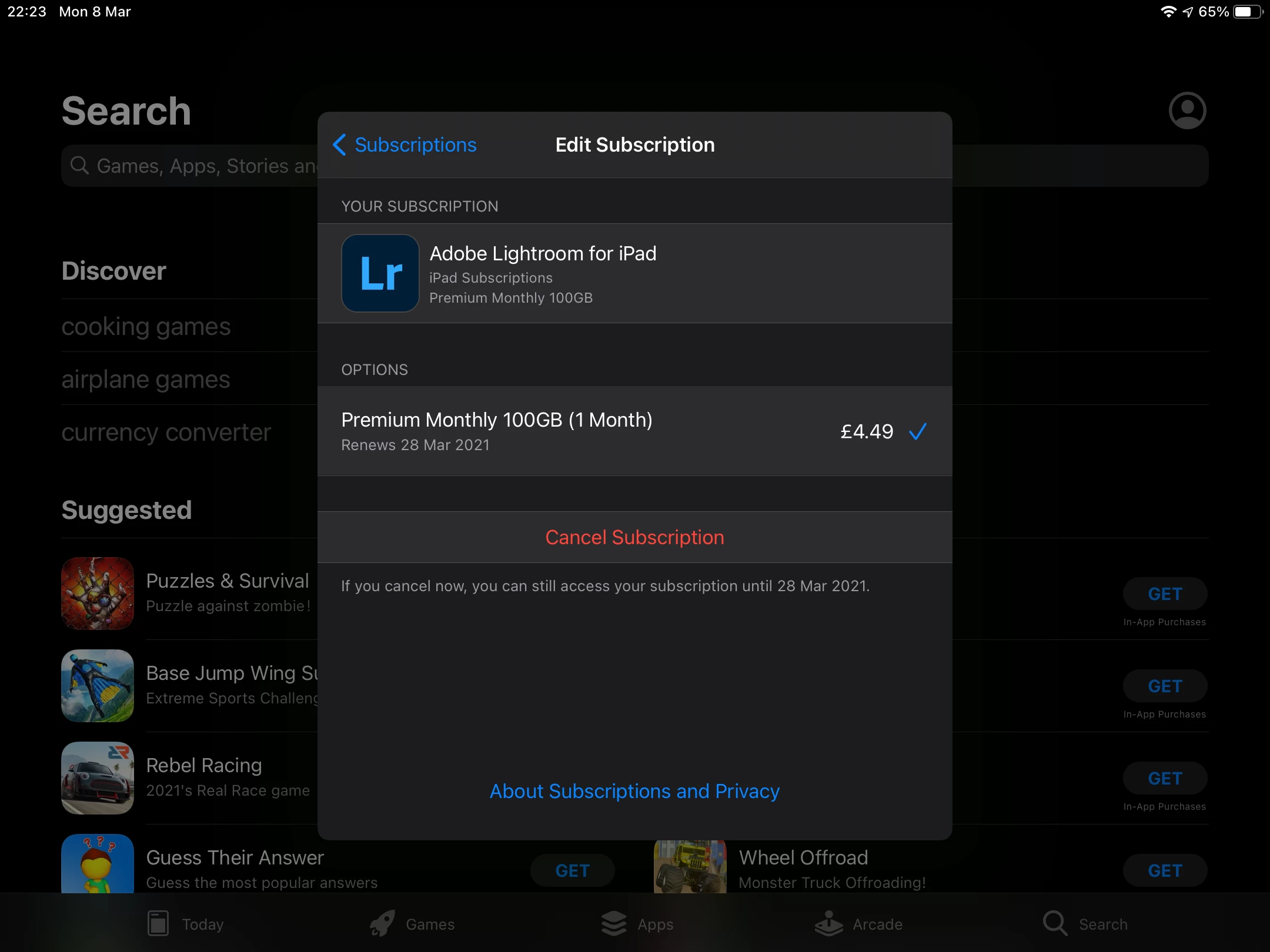The image size is (1270, 952).
Task: Tap the Adobe Lightroom app icon
Action: pos(380,273)
